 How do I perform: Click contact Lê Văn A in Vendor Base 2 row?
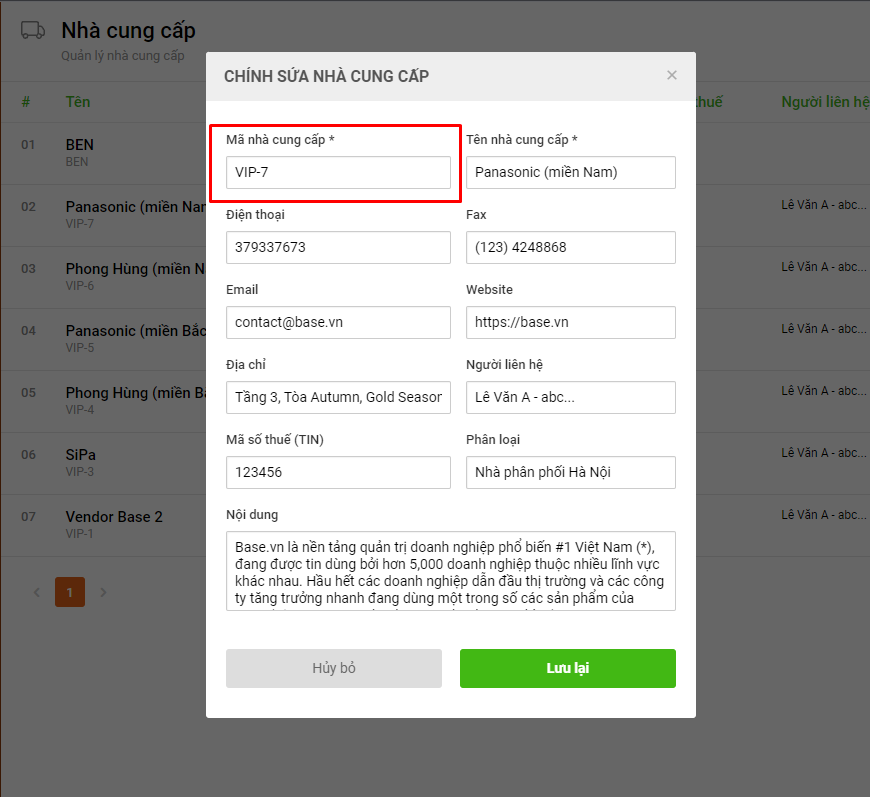point(823,515)
